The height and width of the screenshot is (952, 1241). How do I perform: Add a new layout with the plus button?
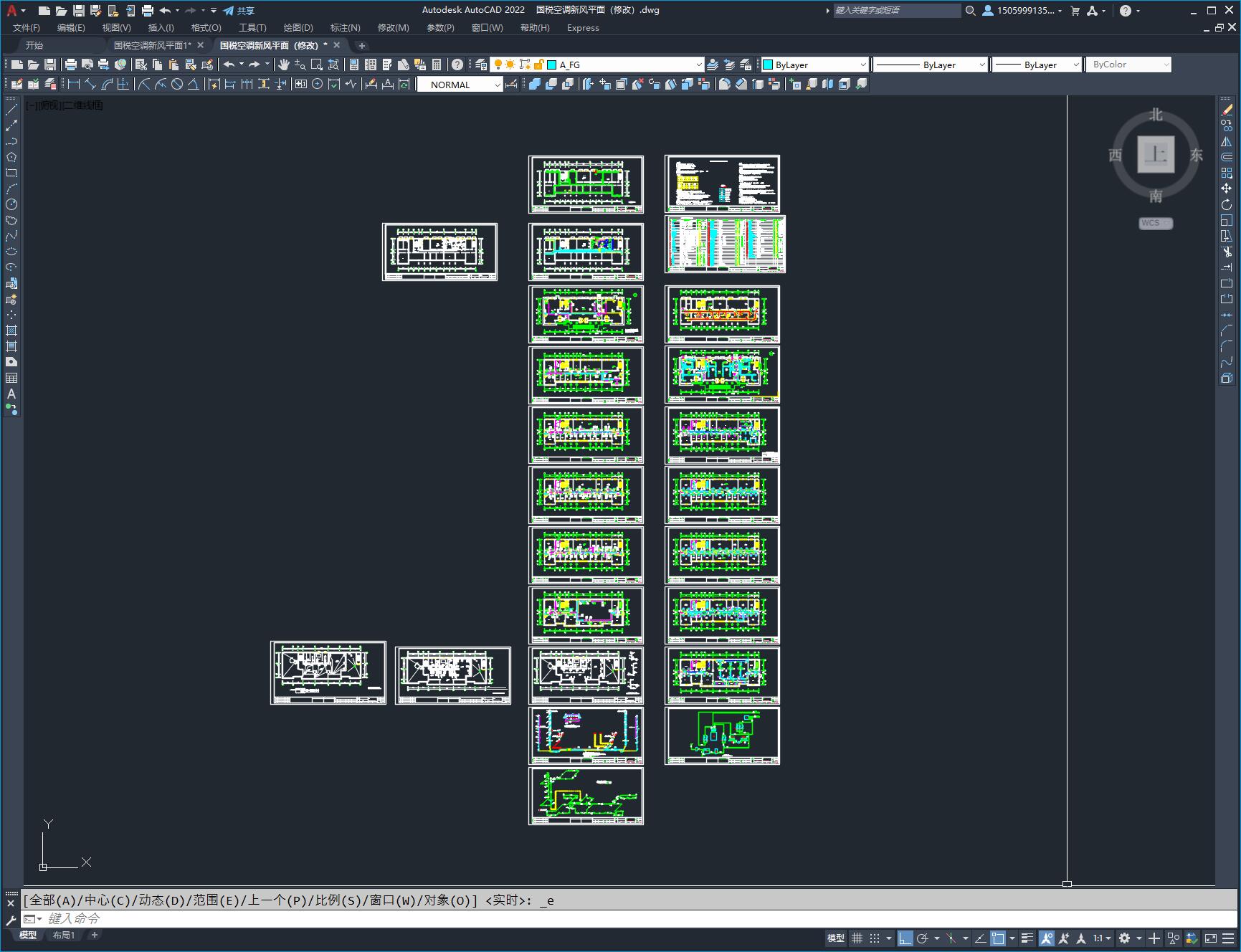94,935
